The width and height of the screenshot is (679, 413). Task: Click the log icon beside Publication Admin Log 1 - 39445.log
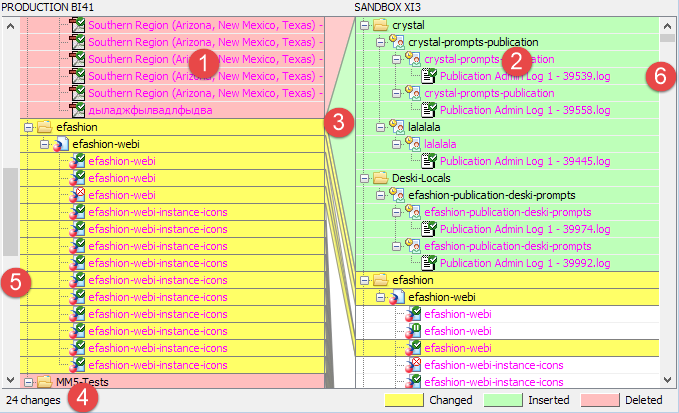pos(429,161)
